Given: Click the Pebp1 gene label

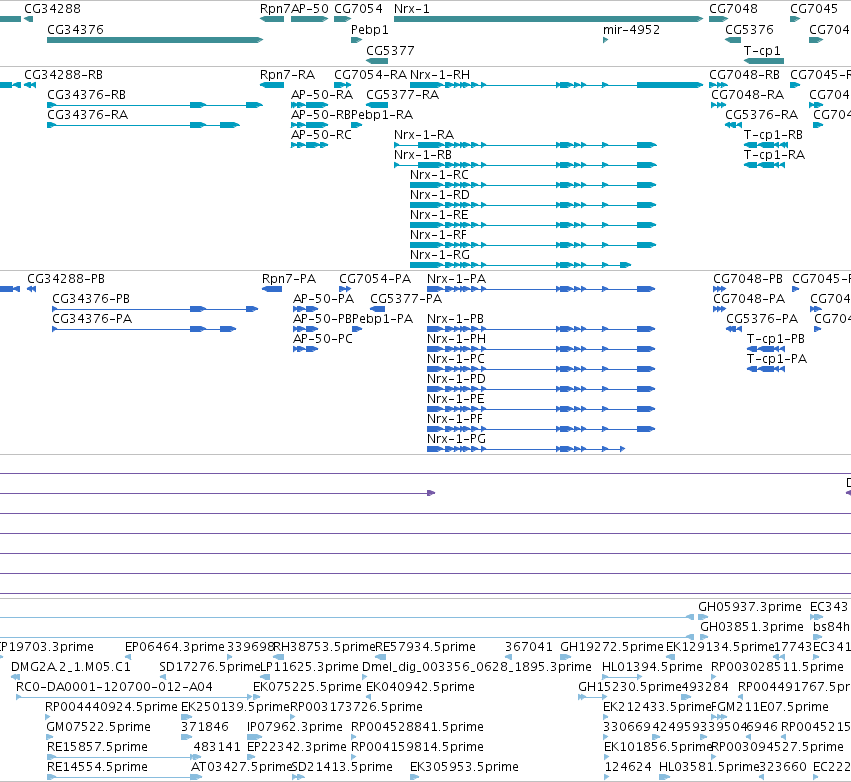Looking at the screenshot, I should [370, 30].
